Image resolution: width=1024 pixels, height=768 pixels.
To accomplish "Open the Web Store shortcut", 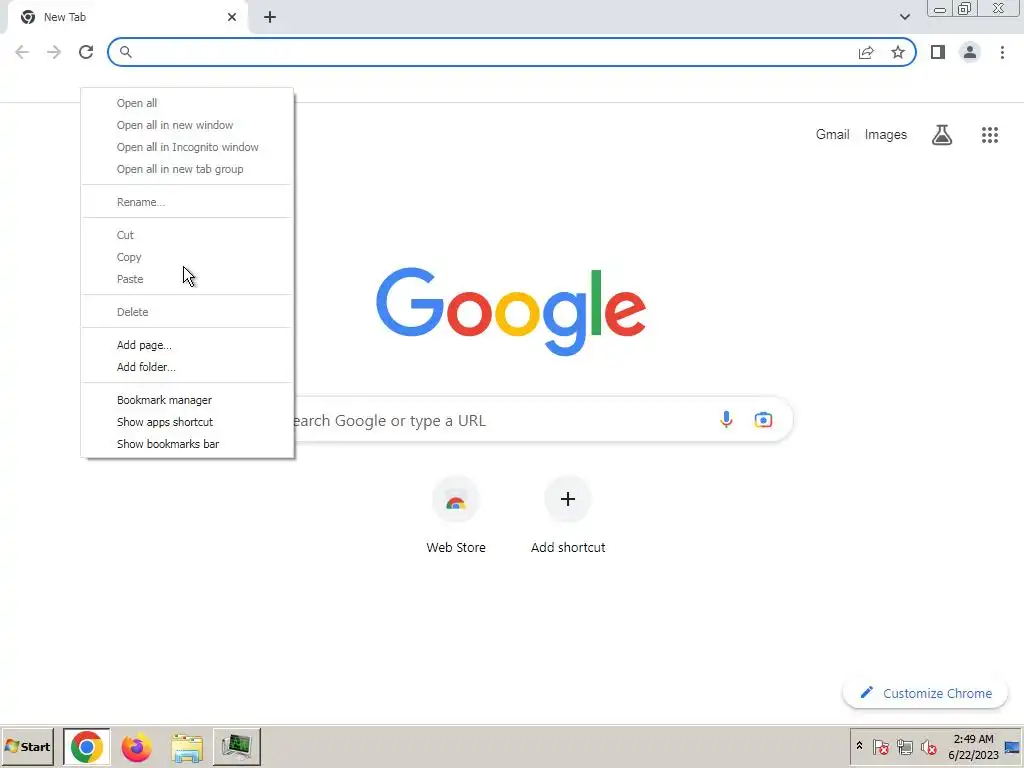I will point(456,516).
